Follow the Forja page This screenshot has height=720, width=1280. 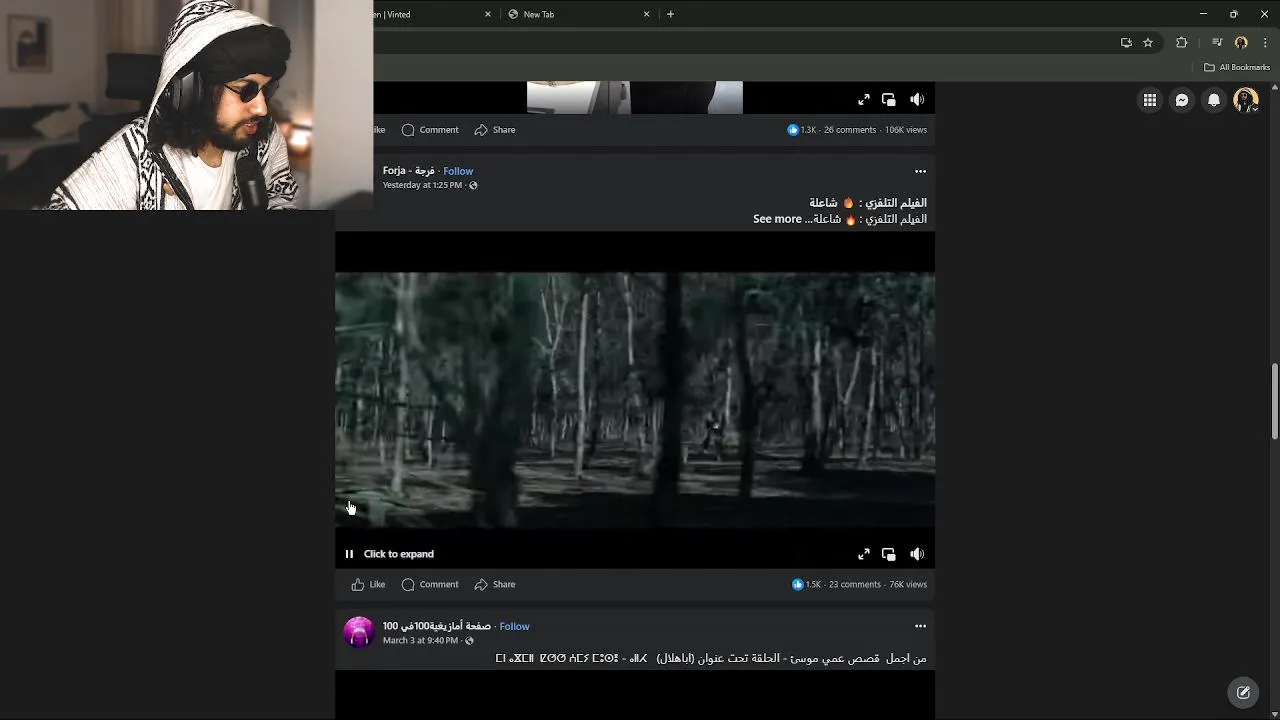[458, 171]
